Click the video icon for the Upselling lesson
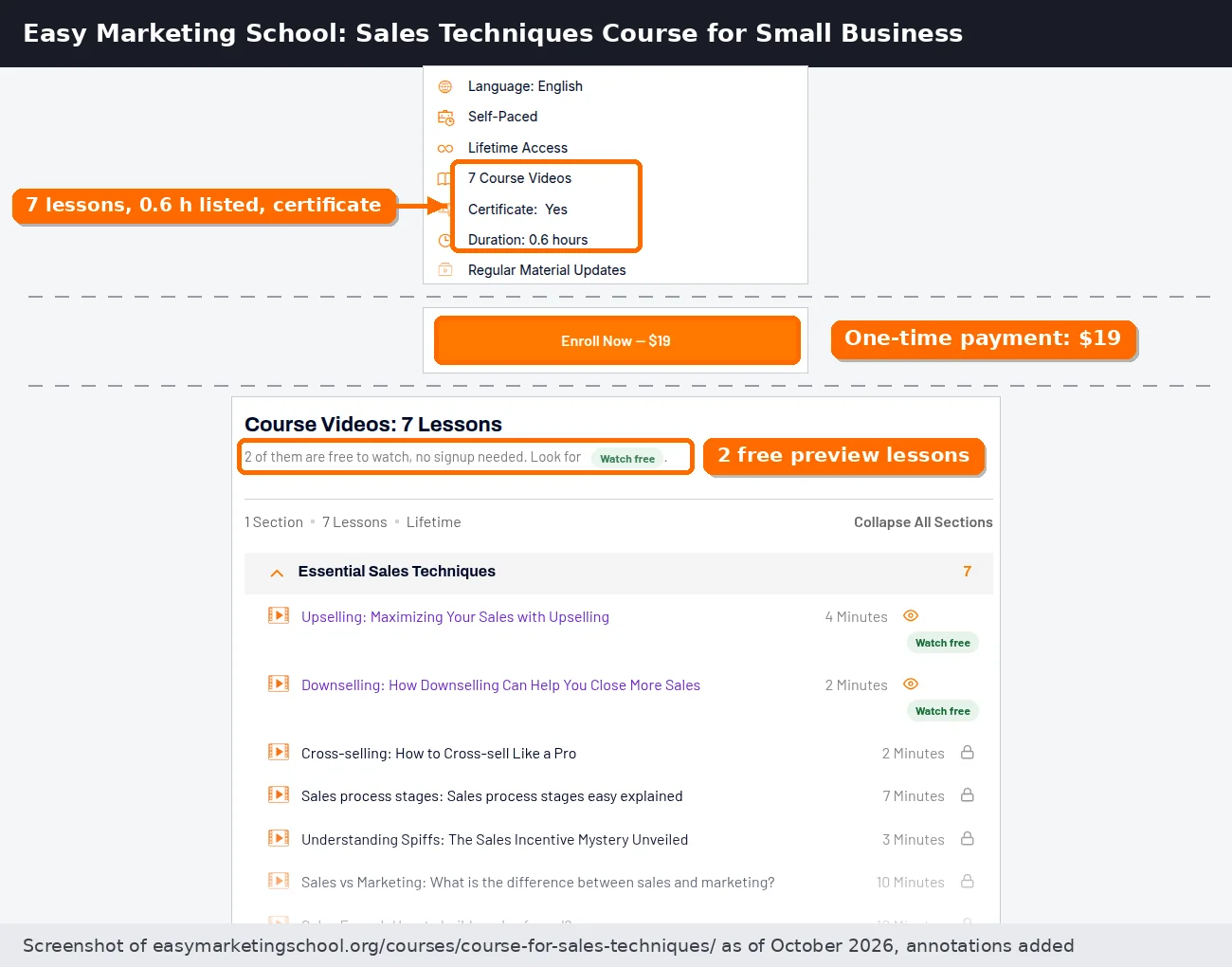The height and width of the screenshot is (967, 1232). [x=279, y=615]
